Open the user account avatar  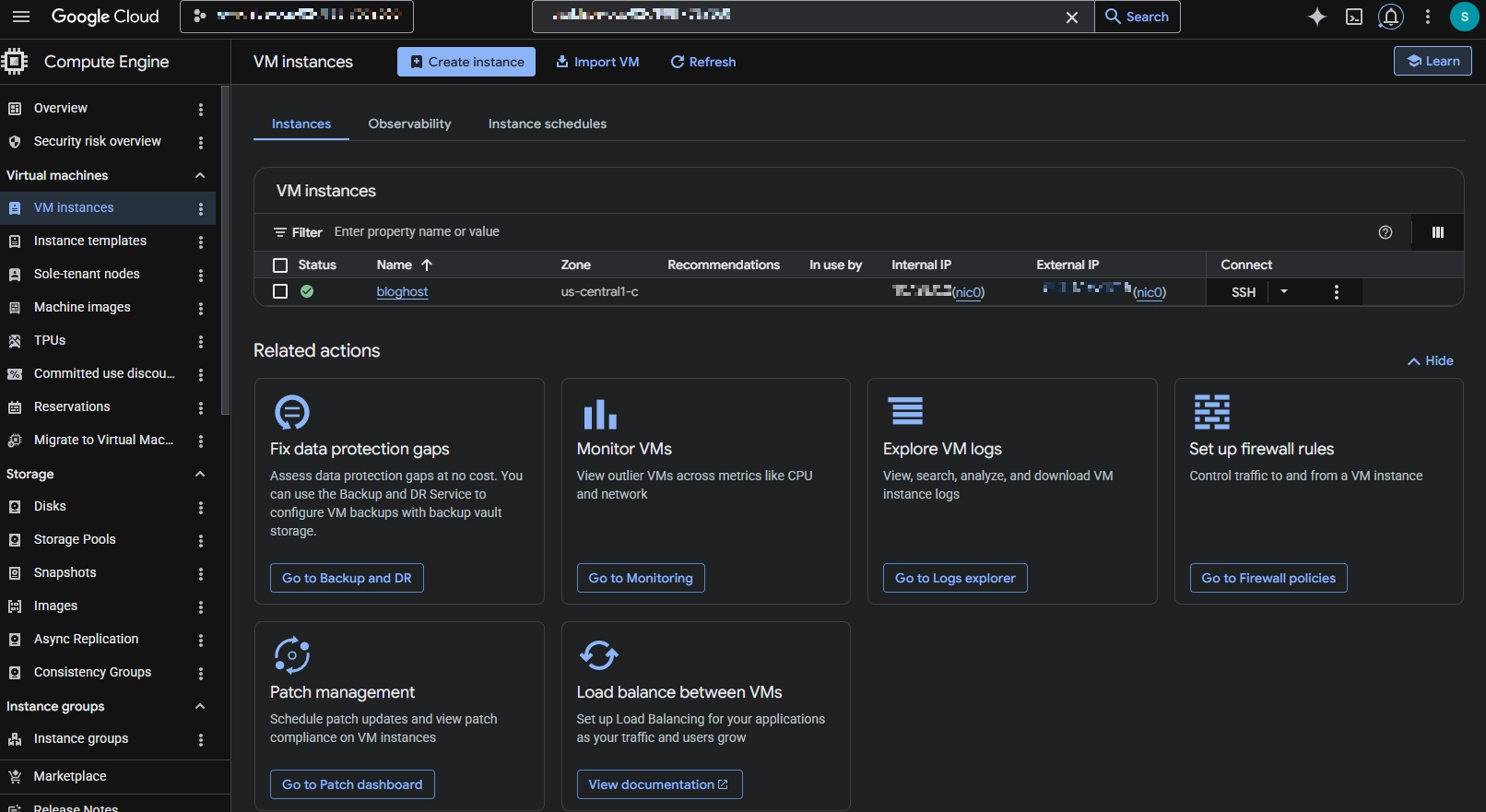(x=1464, y=17)
